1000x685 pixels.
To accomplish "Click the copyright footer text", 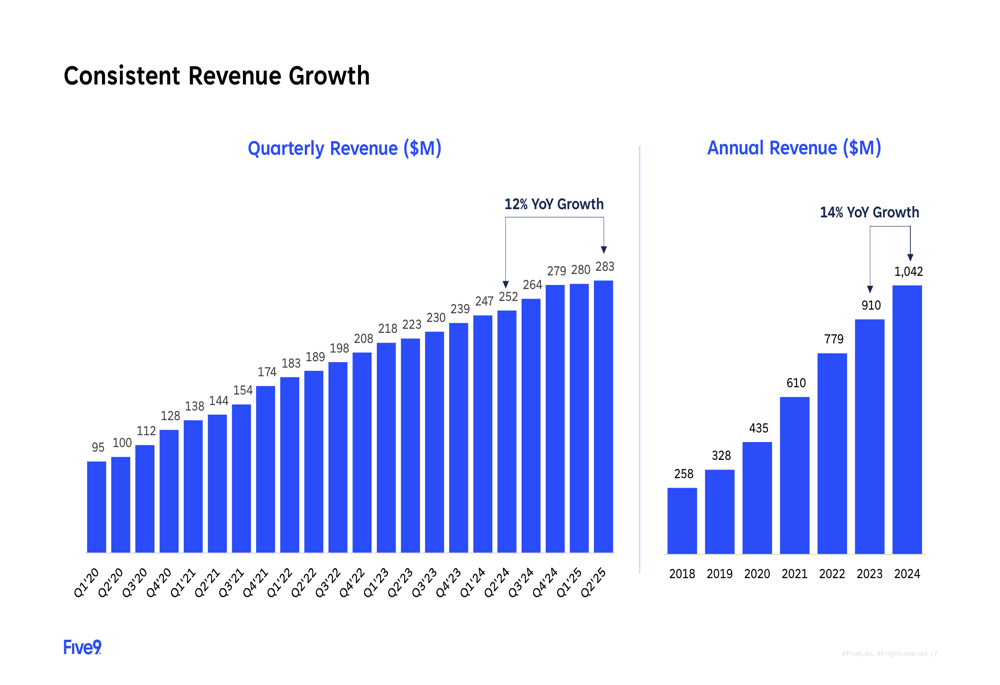I will pos(889,654).
